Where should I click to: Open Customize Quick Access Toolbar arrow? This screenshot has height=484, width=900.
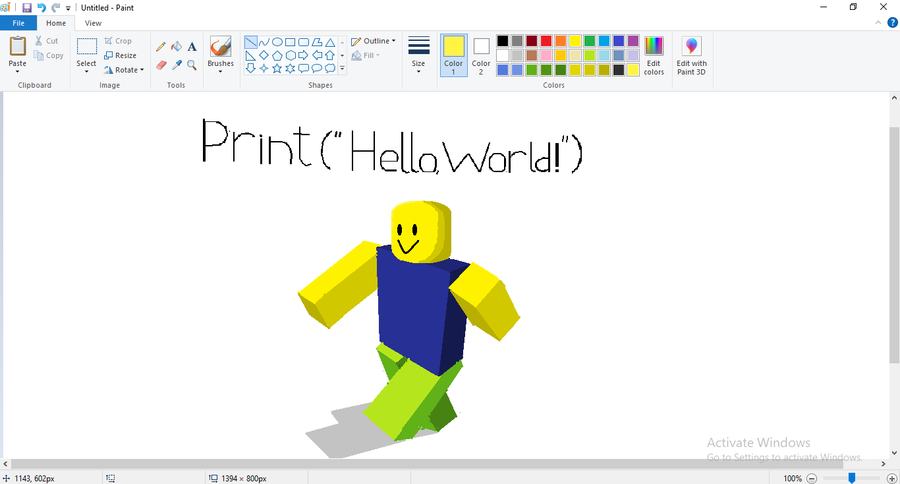pyautogui.click(x=68, y=8)
